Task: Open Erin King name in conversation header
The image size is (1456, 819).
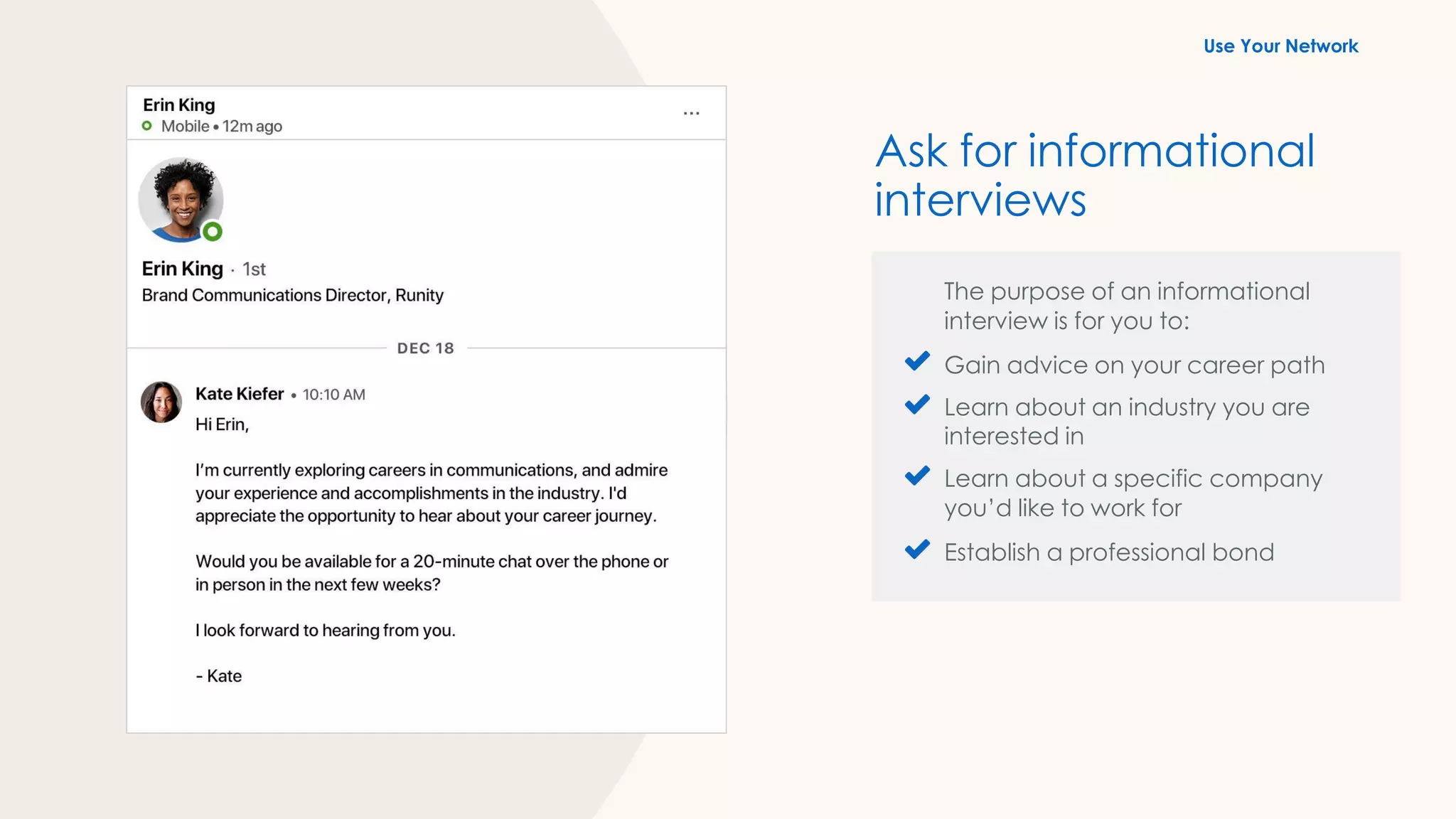Action: (178, 105)
